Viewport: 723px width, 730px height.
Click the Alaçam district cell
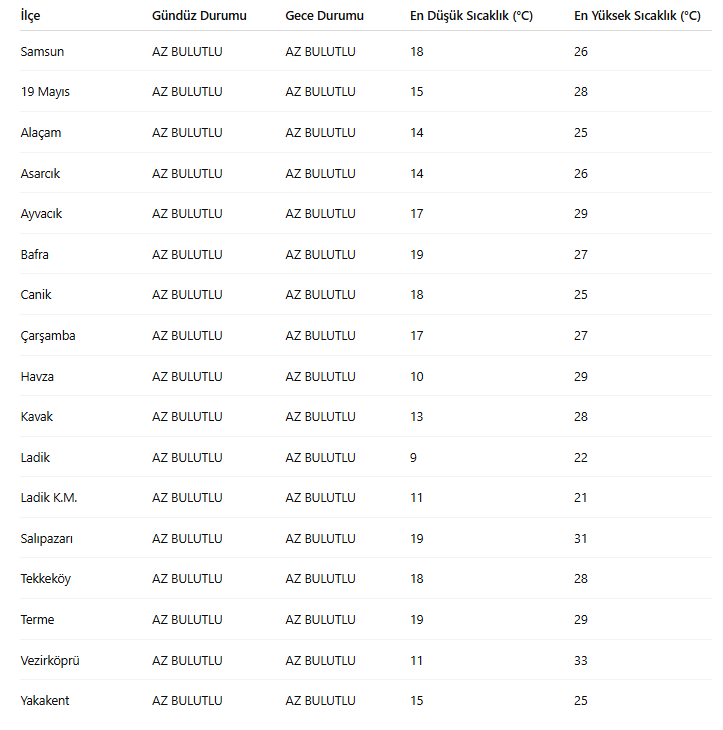click(x=41, y=133)
